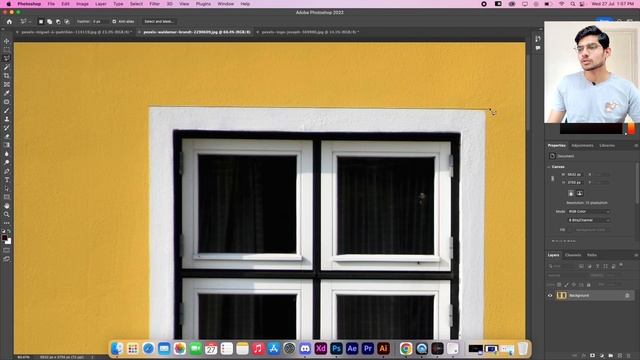The height and width of the screenshot is (360, 640).
Task: Select the Type tool
Action: pyautogui.click(x=7, y=180)
